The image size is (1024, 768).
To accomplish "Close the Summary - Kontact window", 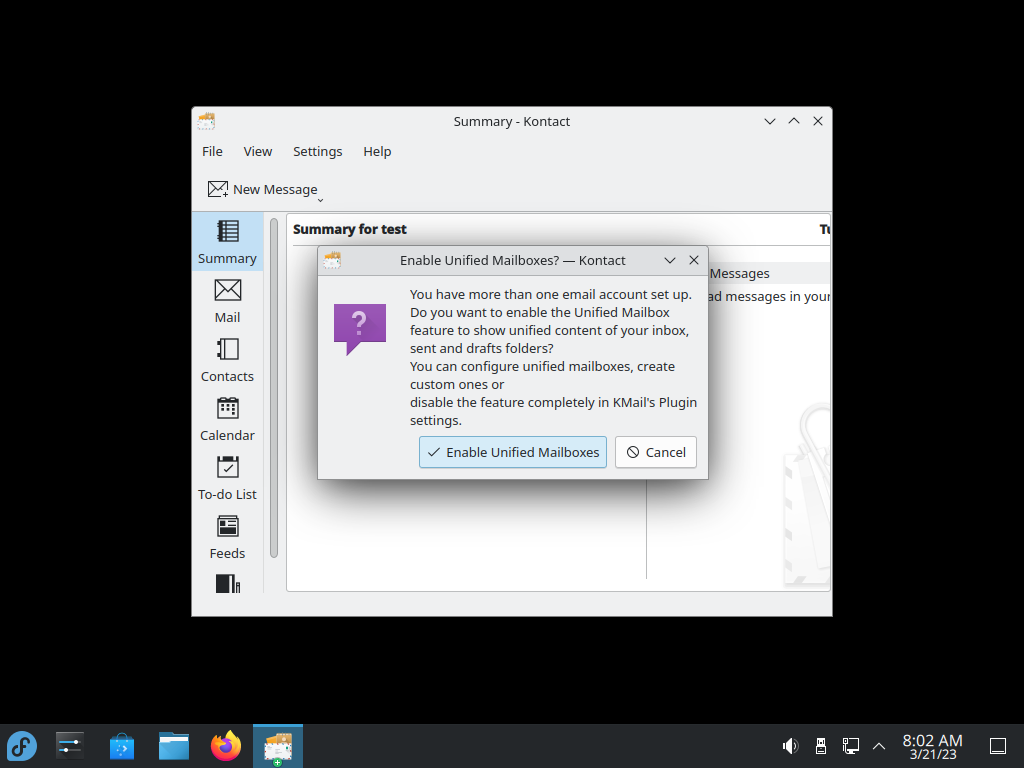I will [818, 121].
